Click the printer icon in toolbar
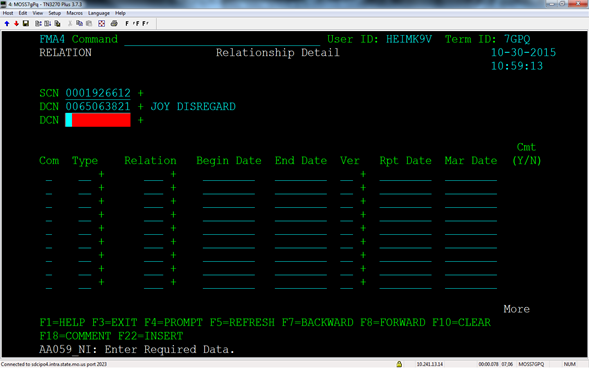 coord(114,24)
